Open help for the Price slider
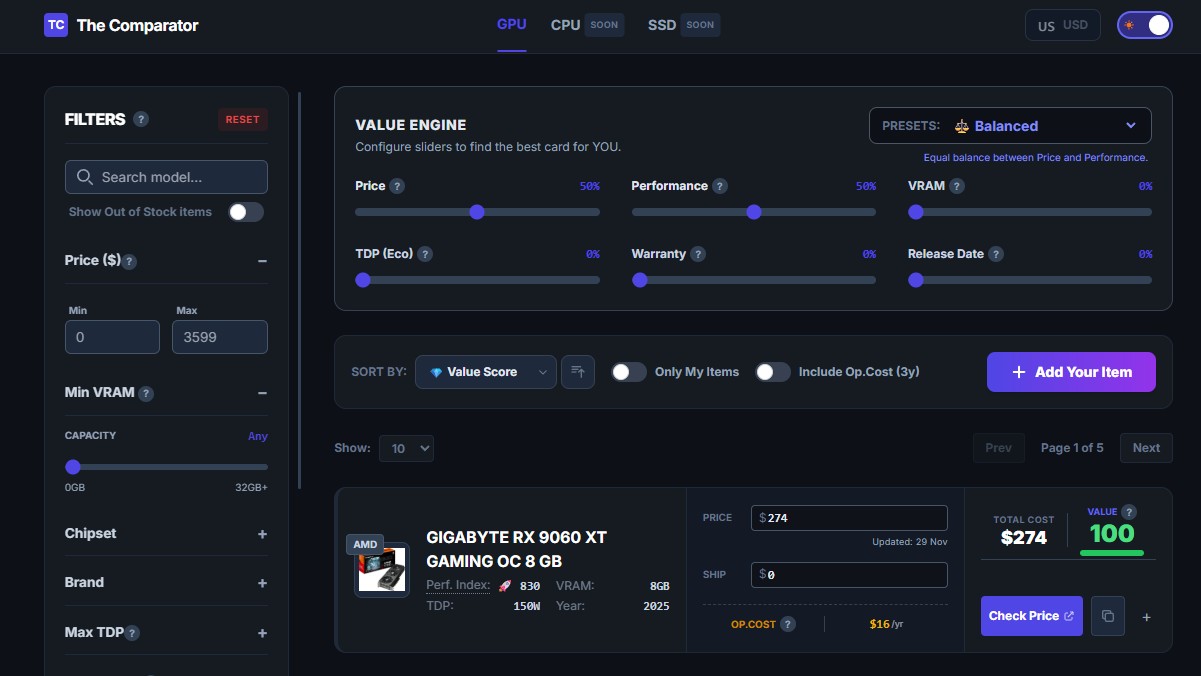 (x=397, y=186)
